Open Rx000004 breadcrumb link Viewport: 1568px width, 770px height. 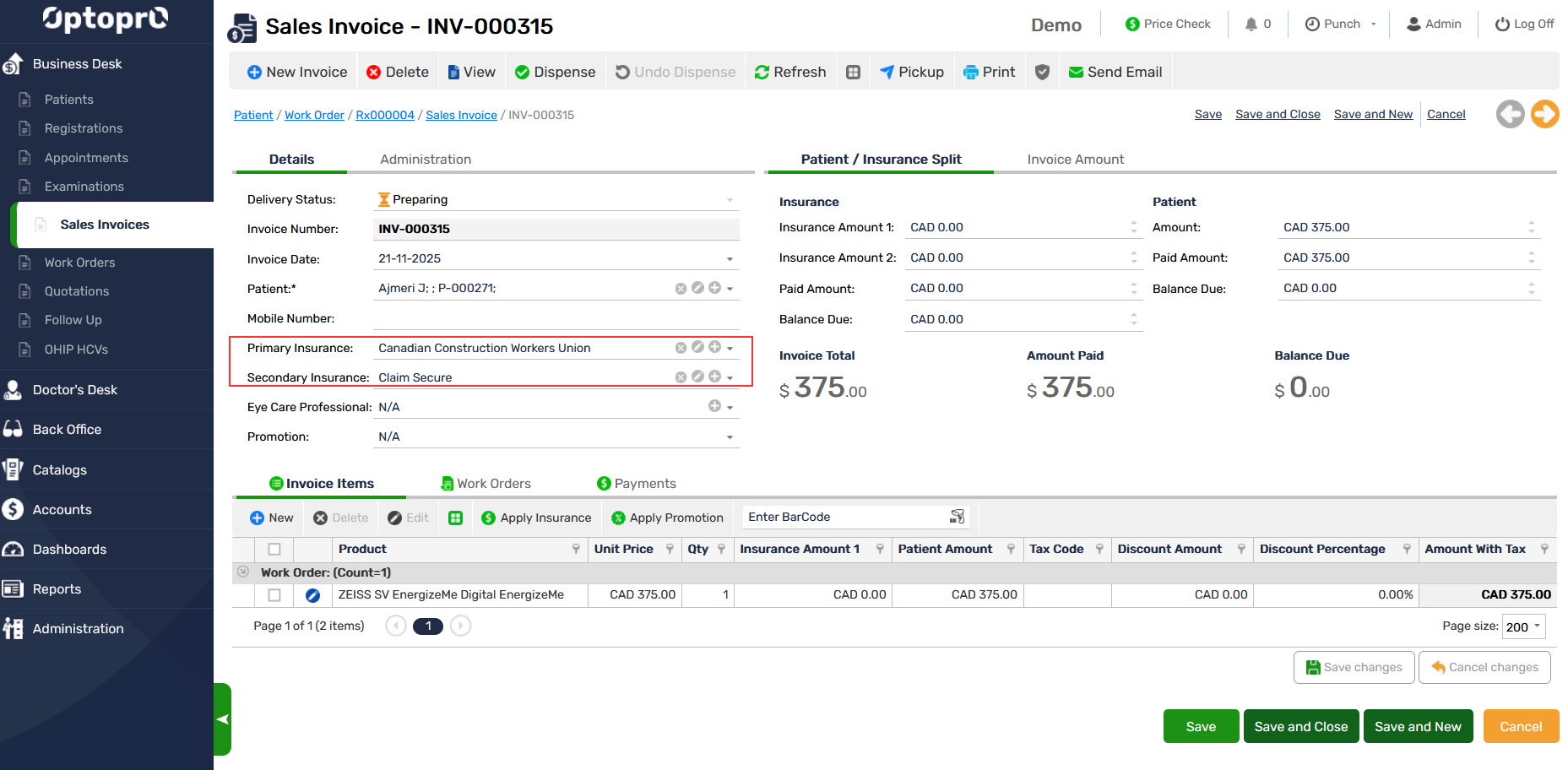[385, 115]
